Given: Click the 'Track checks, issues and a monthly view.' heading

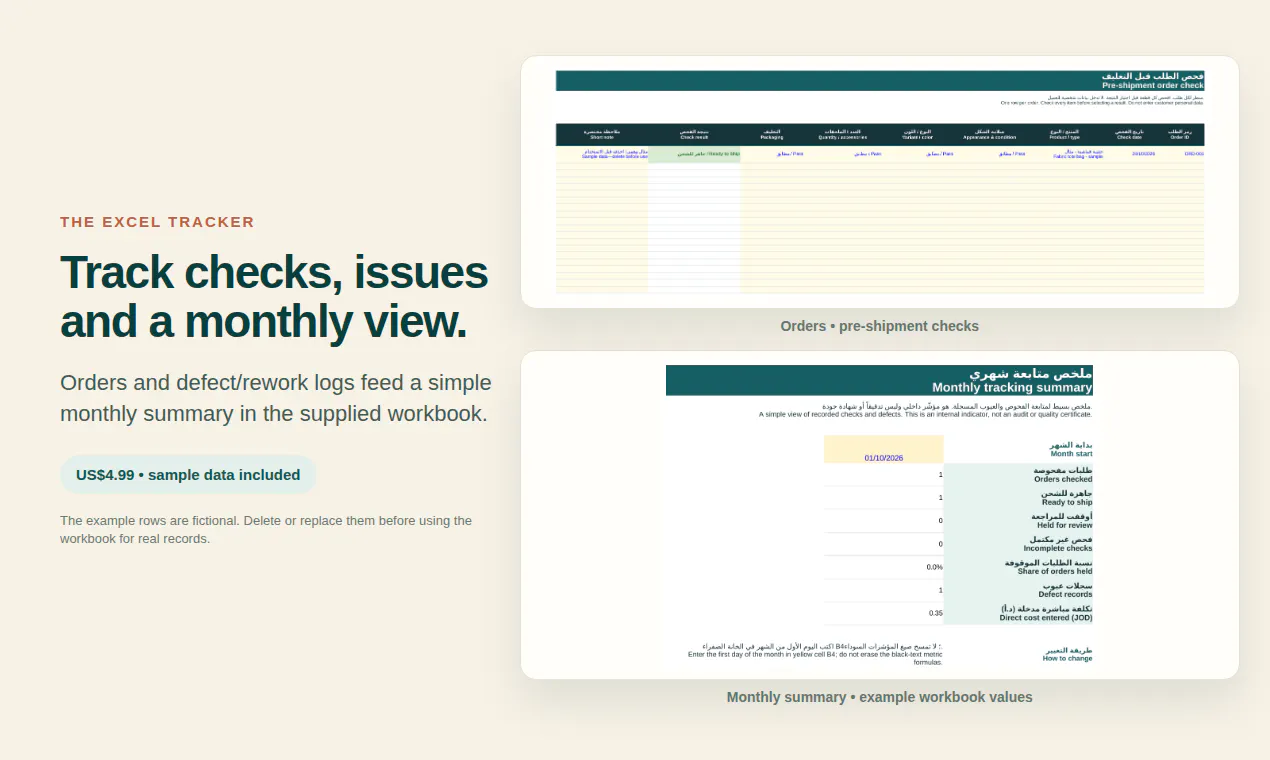Looking at the screenshot, I should point(274,297).
